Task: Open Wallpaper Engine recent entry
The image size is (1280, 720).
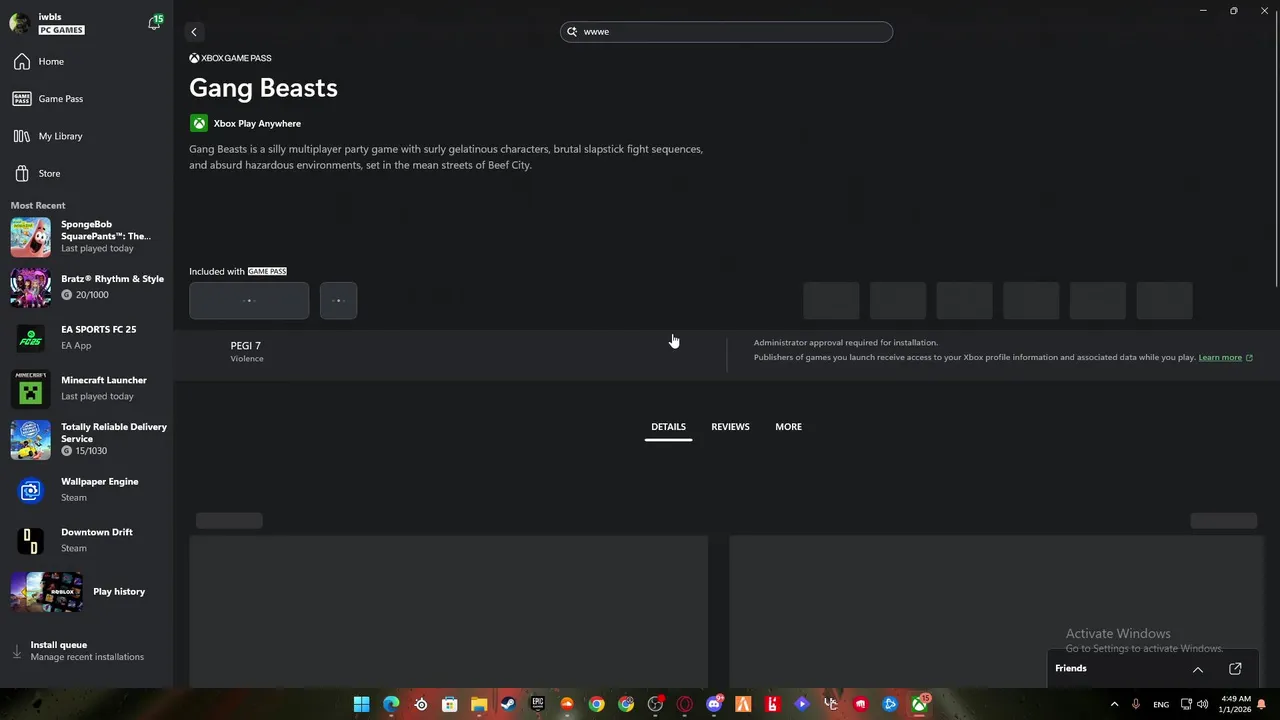Action: click(88, 490)
